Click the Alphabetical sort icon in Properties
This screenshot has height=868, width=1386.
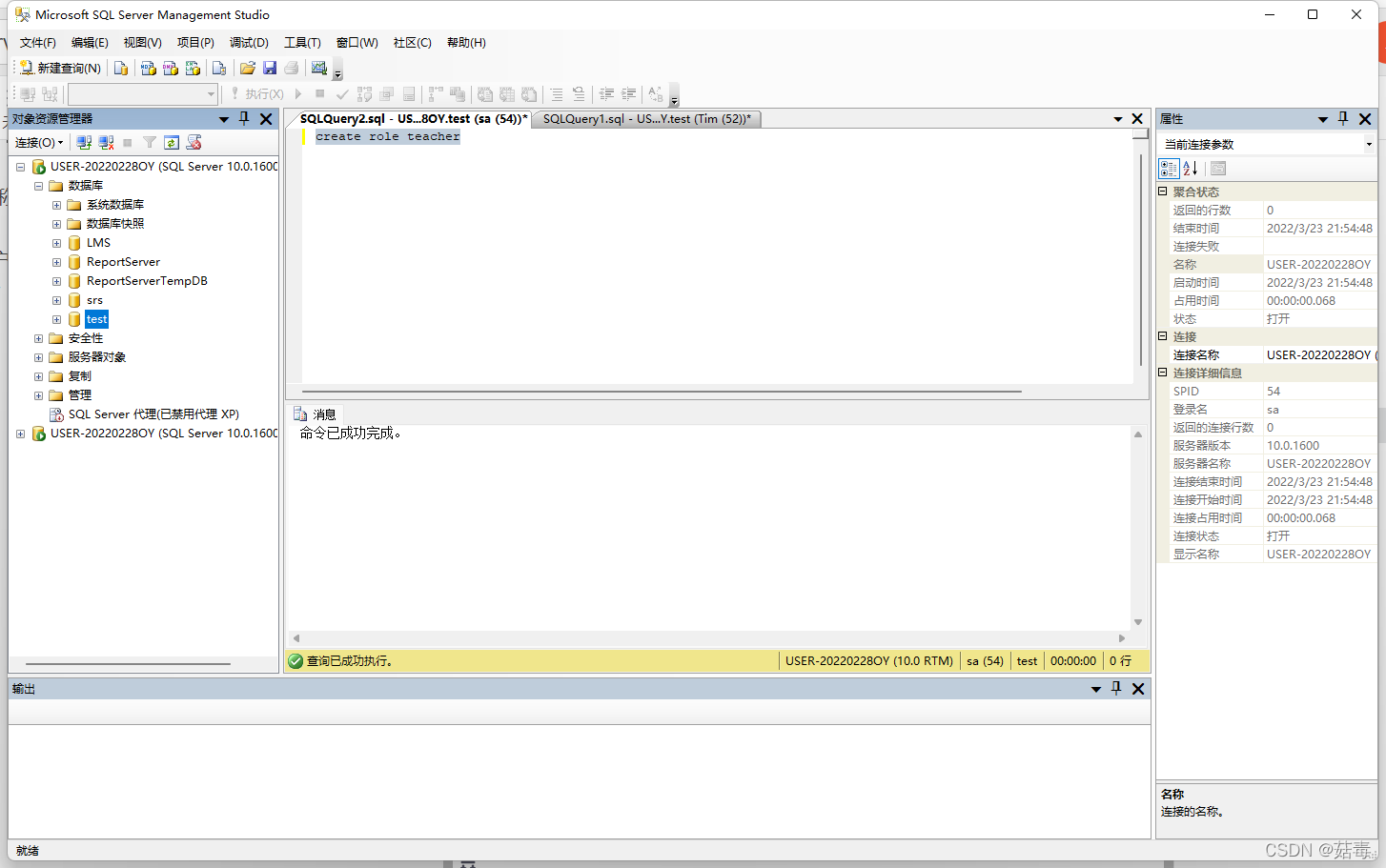click(1191, 169)
